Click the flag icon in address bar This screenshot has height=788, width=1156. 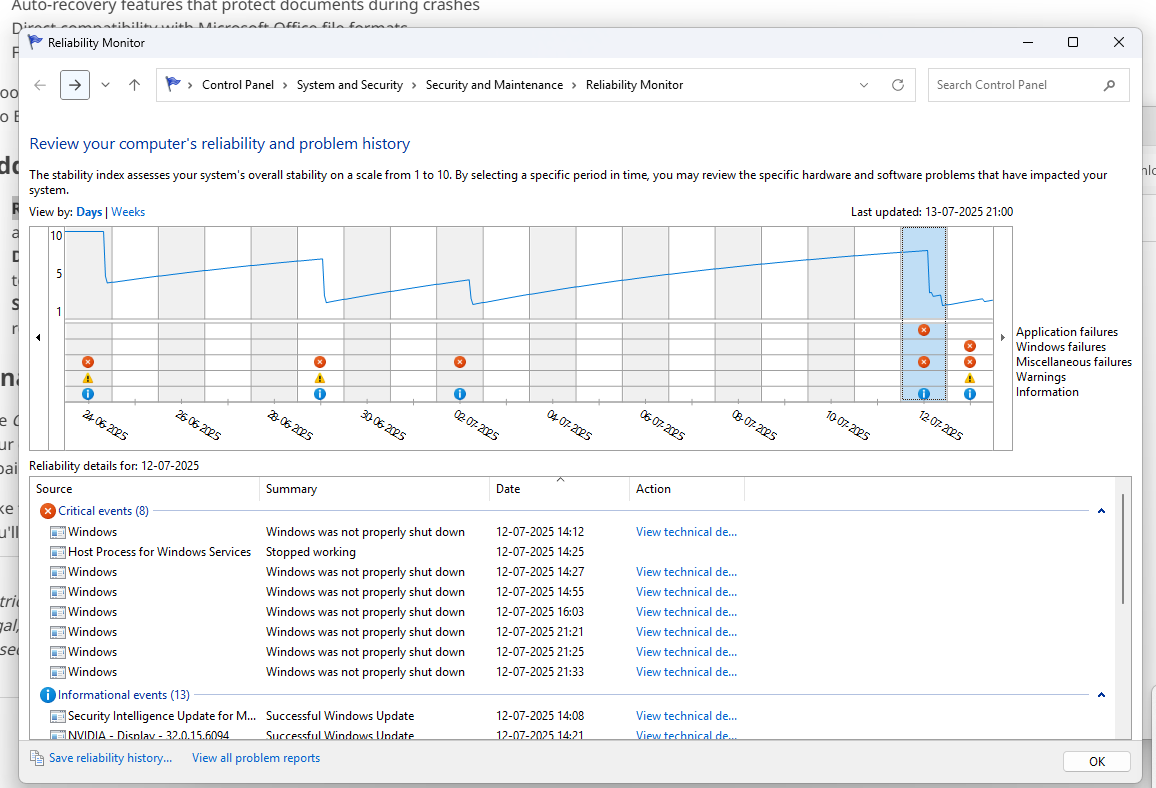[173, 84]
